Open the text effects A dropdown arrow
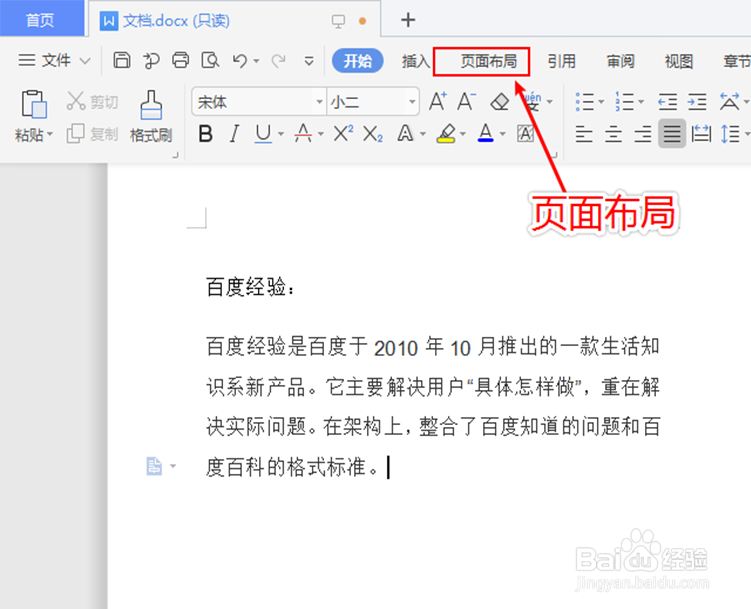This screenshot has height=609, width=751. pyautogui.click(x=422, y=134)
